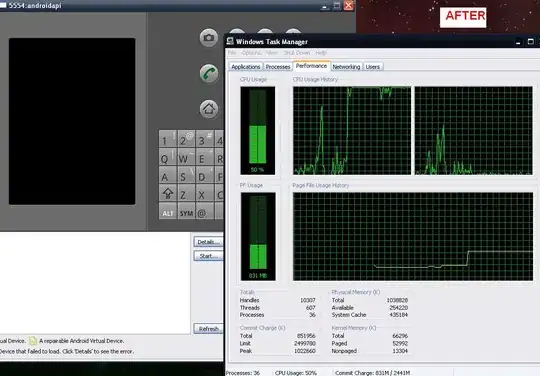Open the Networking tab
The image size is (540, 376).
point(346,67)
